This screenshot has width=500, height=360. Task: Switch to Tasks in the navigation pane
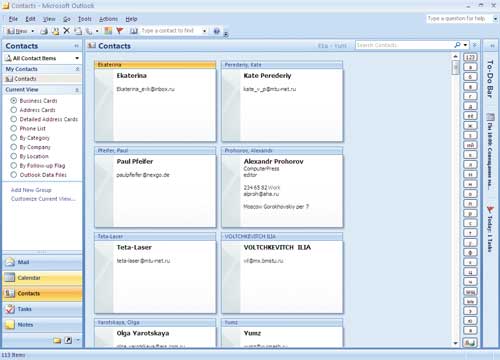point(42,309)
